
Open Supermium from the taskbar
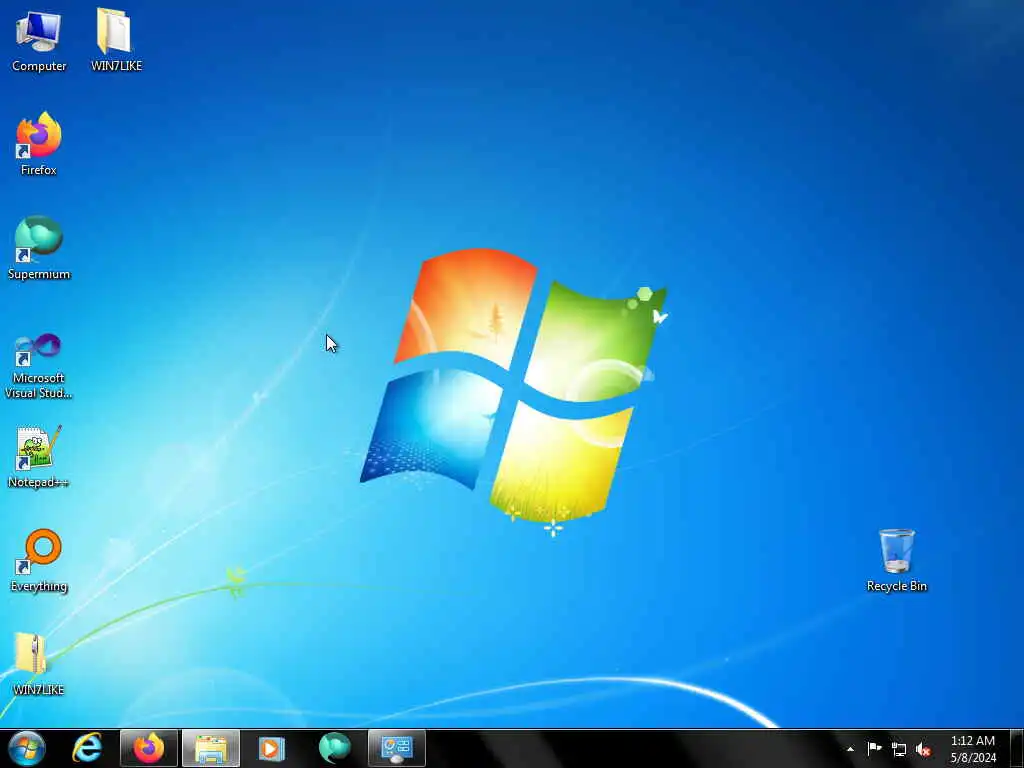334,748
